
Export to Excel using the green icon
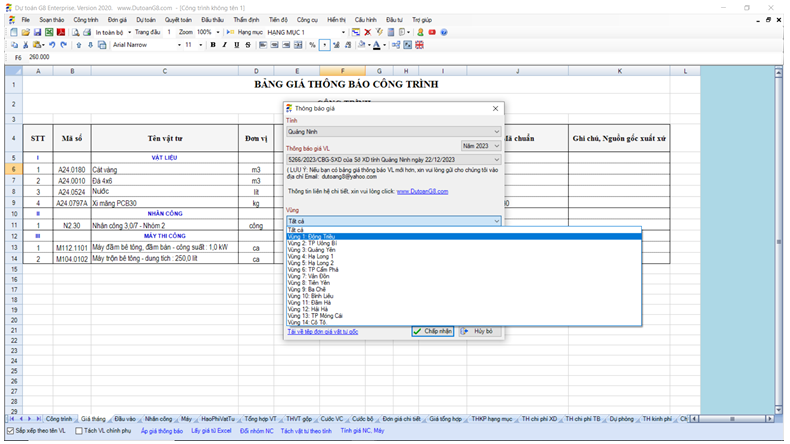[x=49, y=32]
